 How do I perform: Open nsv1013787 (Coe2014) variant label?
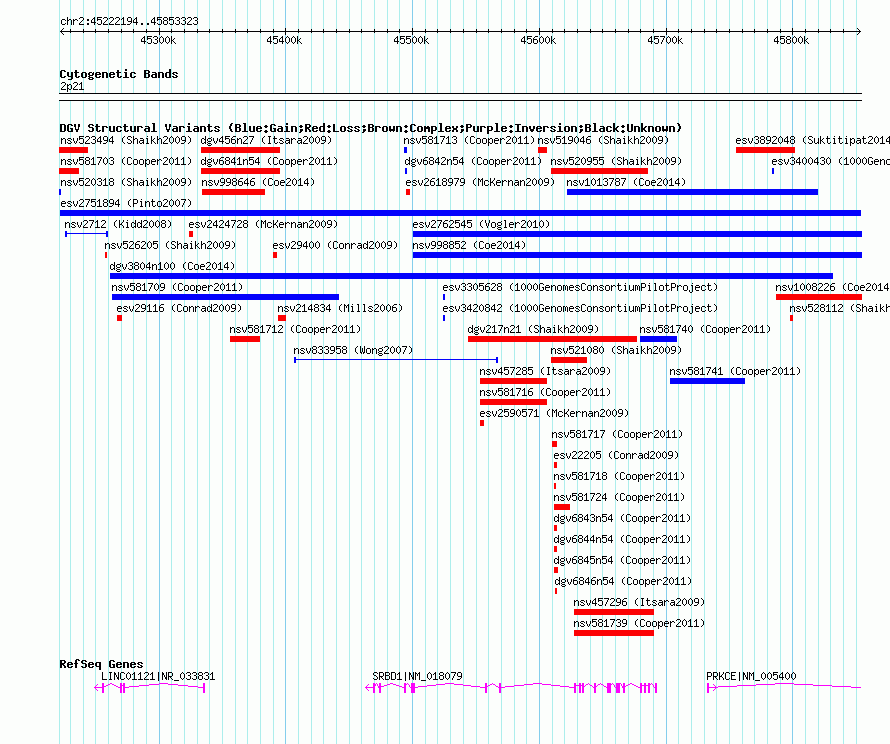click(626, 182)
